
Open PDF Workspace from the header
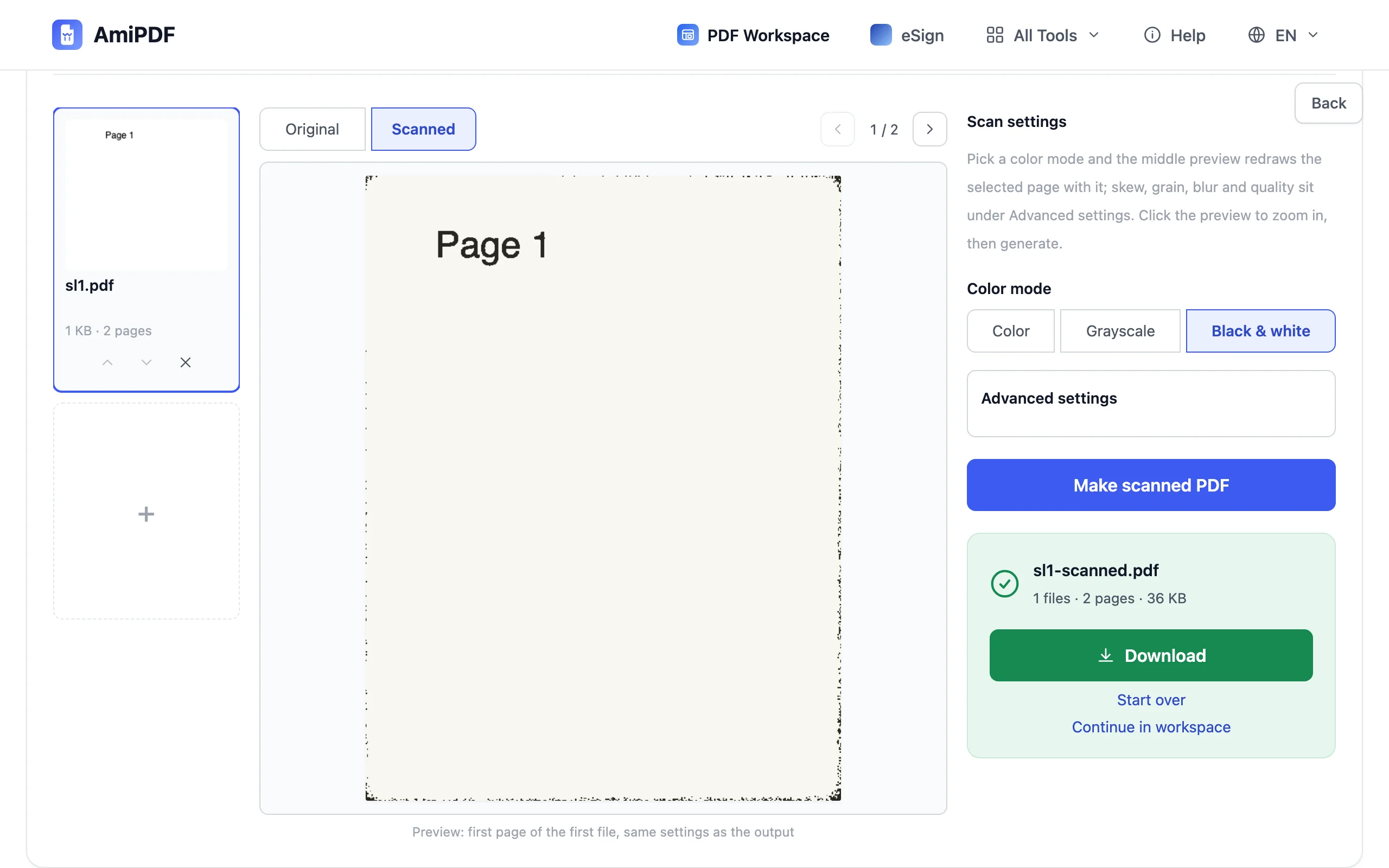[753, 35]
